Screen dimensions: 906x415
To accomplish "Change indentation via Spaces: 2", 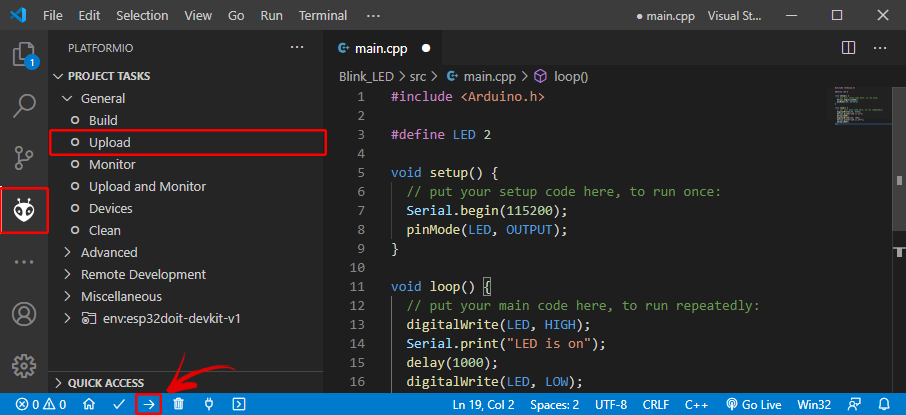I will point(554,404).
